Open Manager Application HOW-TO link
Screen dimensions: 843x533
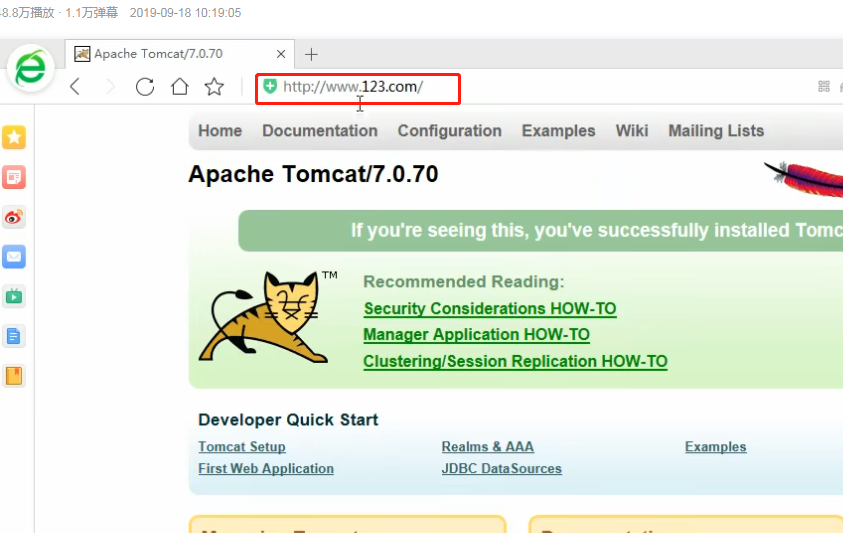pos(476,335)
